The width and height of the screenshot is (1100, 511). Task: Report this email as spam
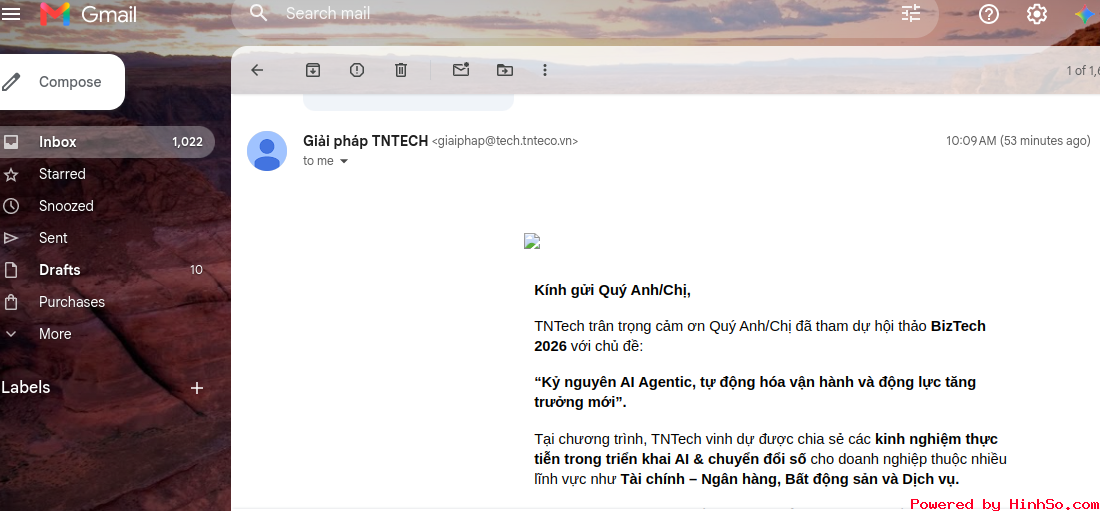coord(357,70)
